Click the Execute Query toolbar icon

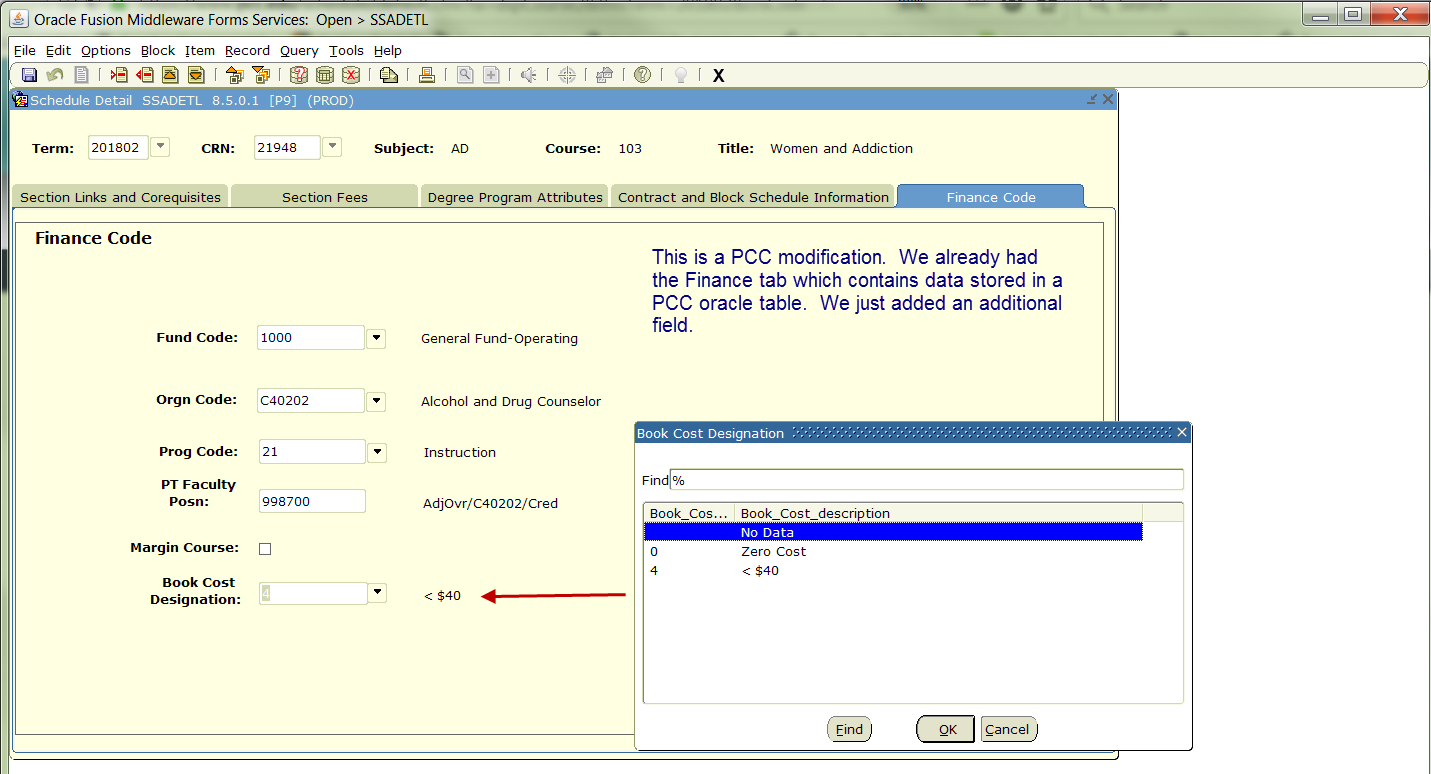(x=325, y=75)
